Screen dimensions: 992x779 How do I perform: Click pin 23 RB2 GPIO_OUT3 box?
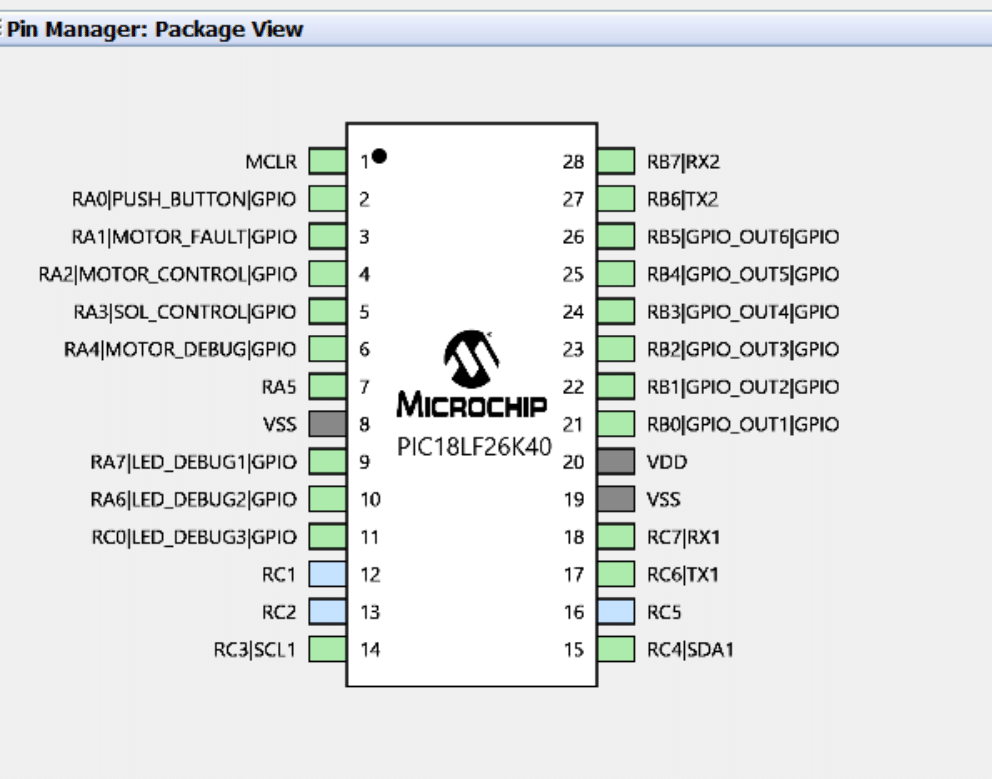[x=616, y=349]
